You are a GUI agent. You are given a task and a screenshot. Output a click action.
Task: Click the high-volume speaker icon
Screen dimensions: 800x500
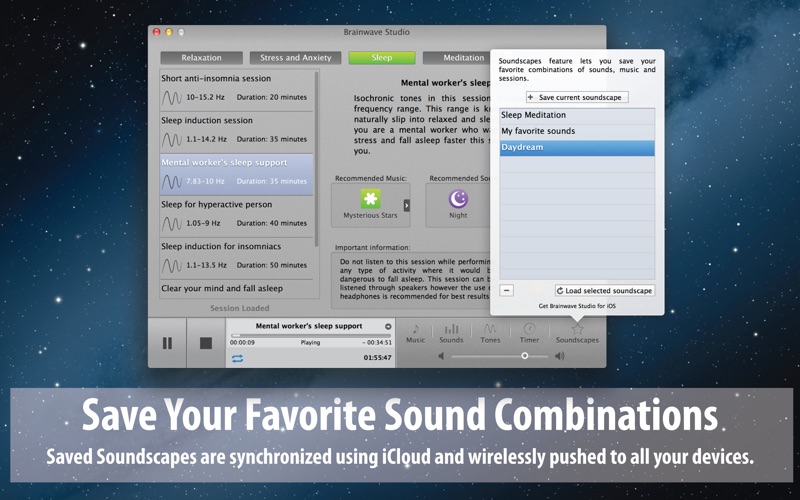(560, 356)
